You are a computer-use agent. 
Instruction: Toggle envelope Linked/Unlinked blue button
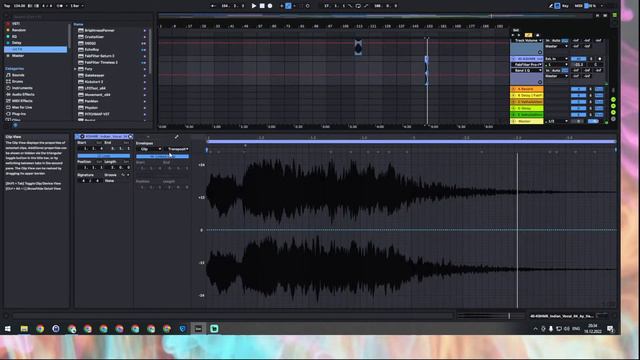click(162, 156)
